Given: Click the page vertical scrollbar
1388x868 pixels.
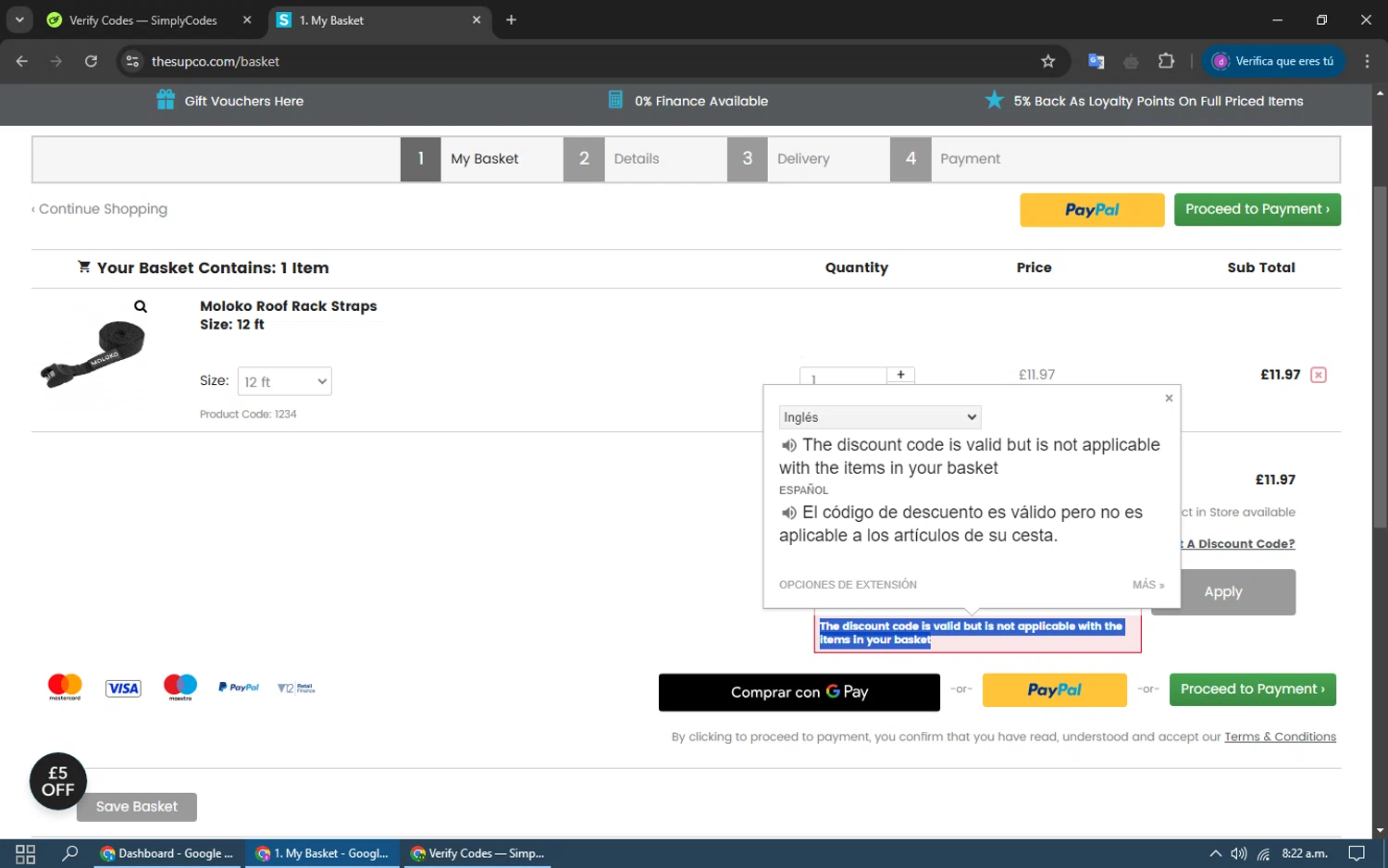Looking at the screenshot, I should click(1380, 356).
